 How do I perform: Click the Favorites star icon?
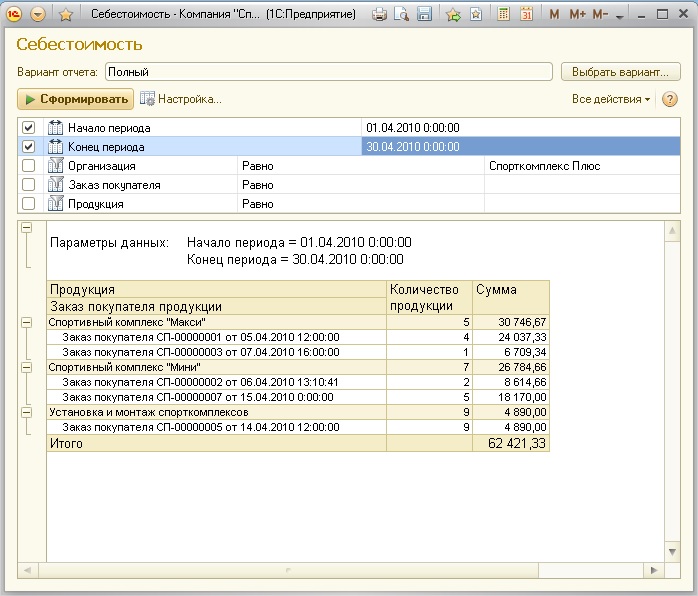click(66, 15)
